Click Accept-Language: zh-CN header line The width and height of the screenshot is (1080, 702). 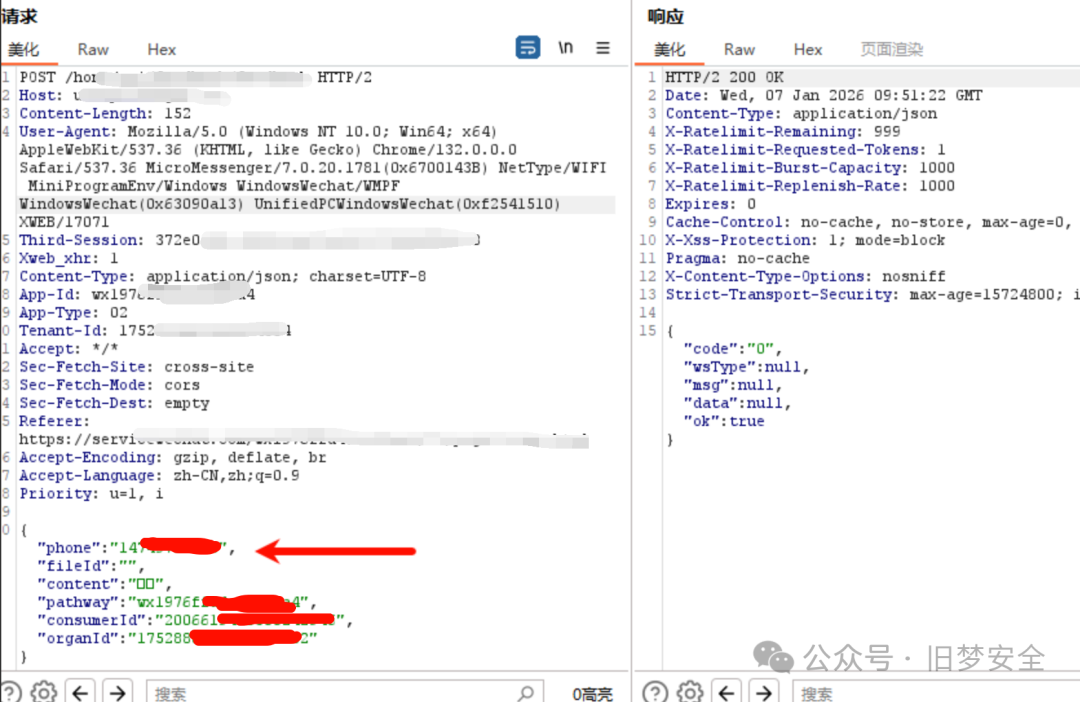pyautogui.click(x=159, y=475)
